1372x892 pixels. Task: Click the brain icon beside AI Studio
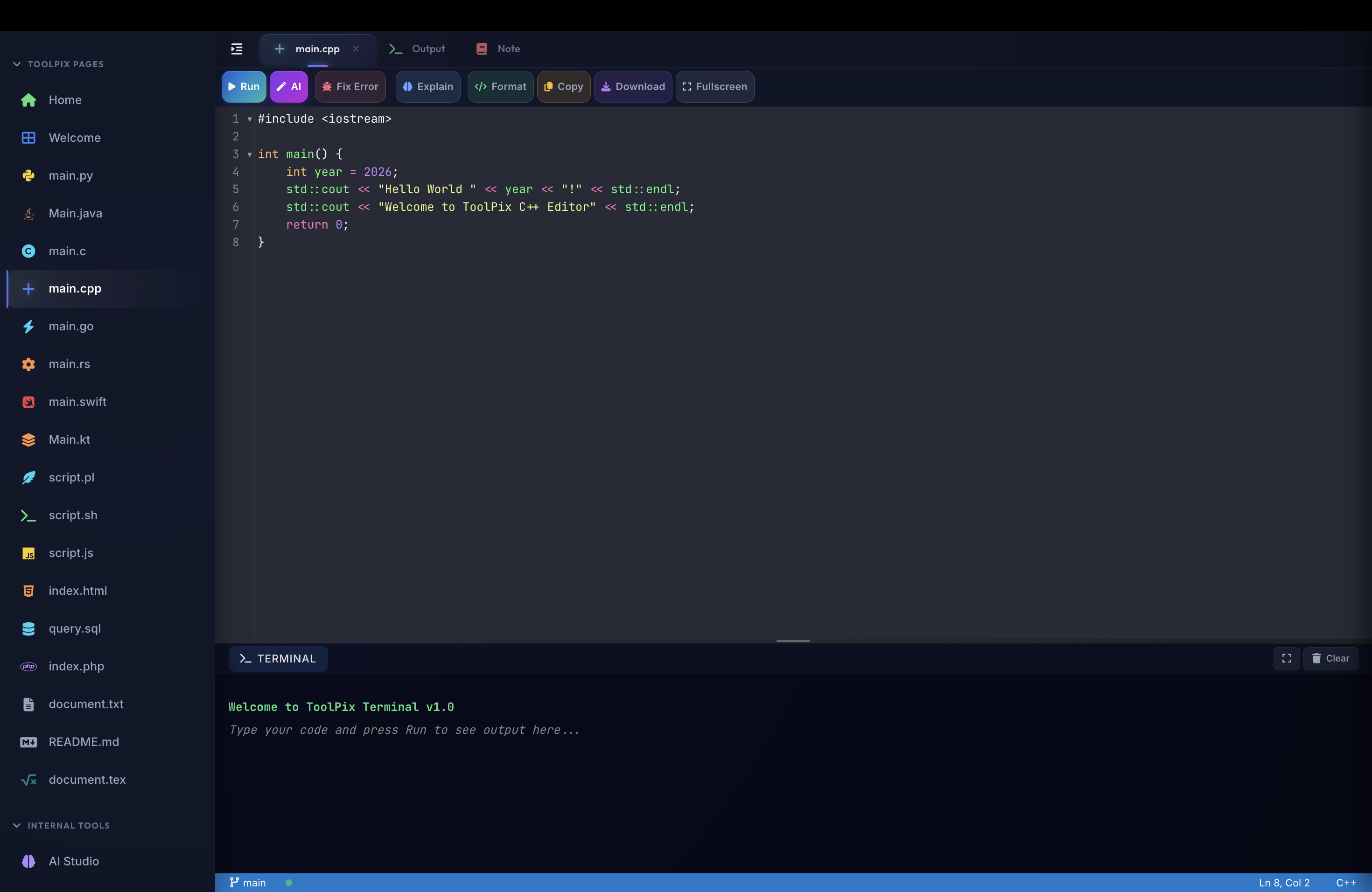pyautogui.click(x=28, y=862)
